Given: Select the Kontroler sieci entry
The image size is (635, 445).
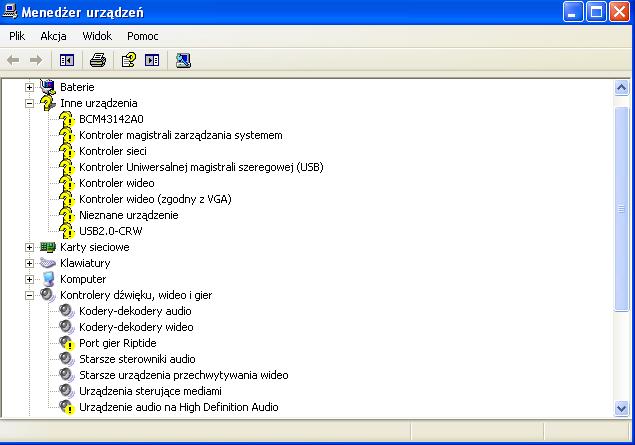Looking at the screenshot, I should 113,151.
